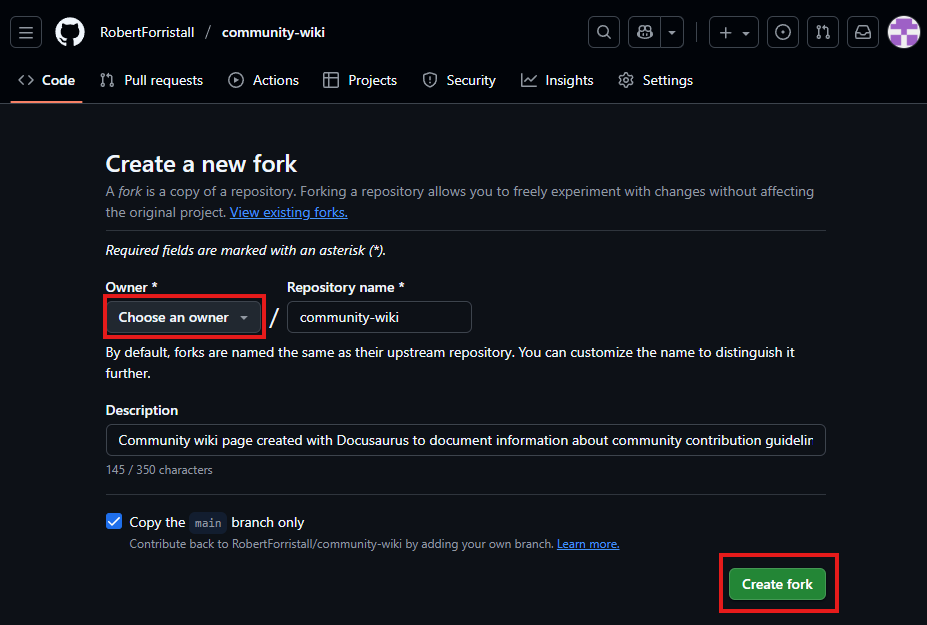This screenshot has width=927, height=625.
Task: Open GitHub Copilot chat
Action: 644,31
